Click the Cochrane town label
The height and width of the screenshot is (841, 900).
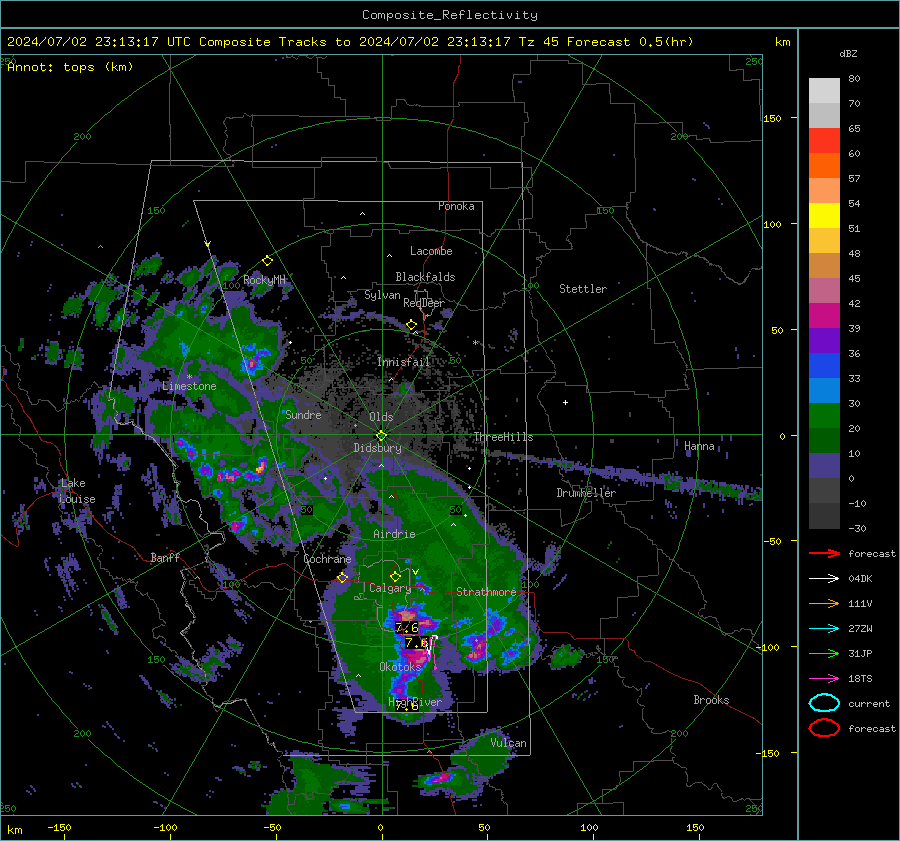tap(327, 559)
